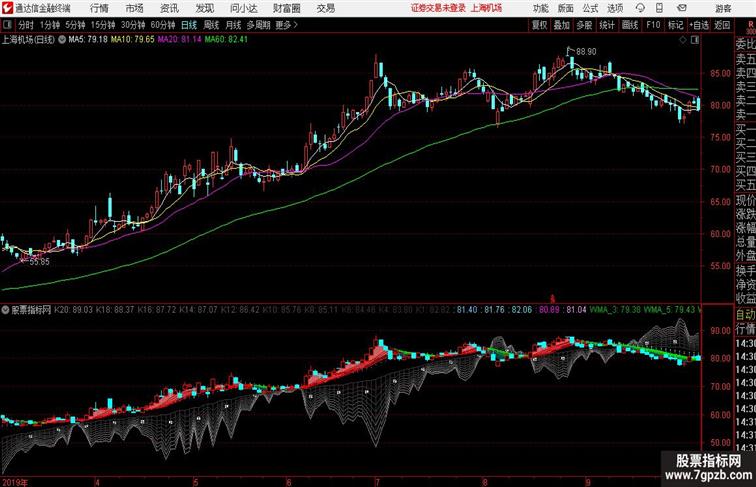Open the 行情 menu
756x487 pixels.
pos(99,8)
